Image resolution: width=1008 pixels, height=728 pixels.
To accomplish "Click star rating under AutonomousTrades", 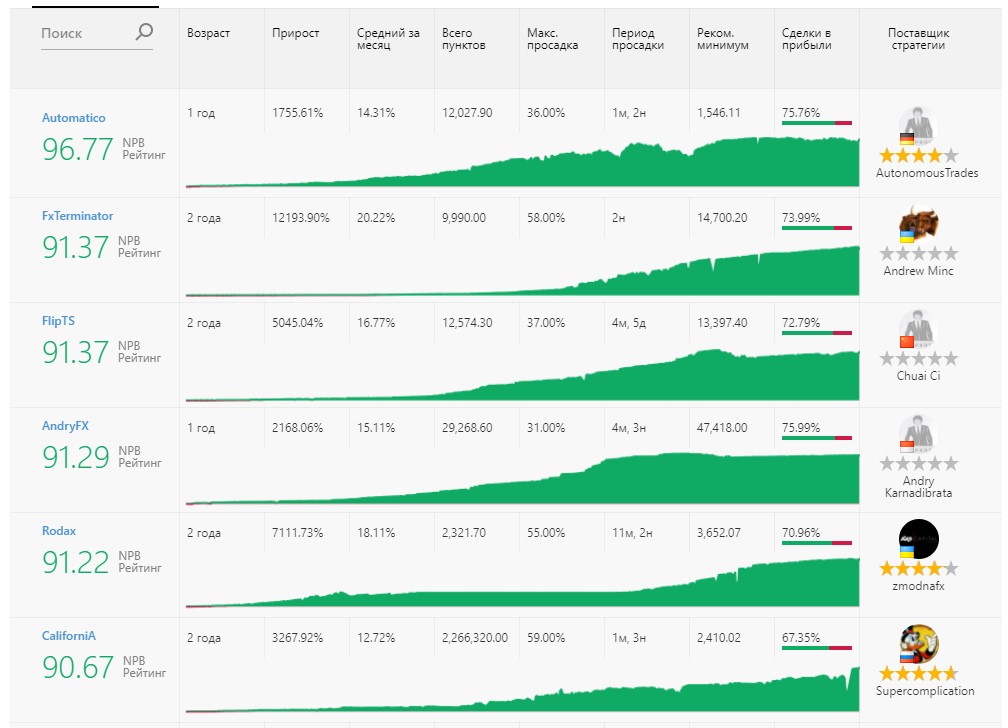I will [x=917, y=156].
